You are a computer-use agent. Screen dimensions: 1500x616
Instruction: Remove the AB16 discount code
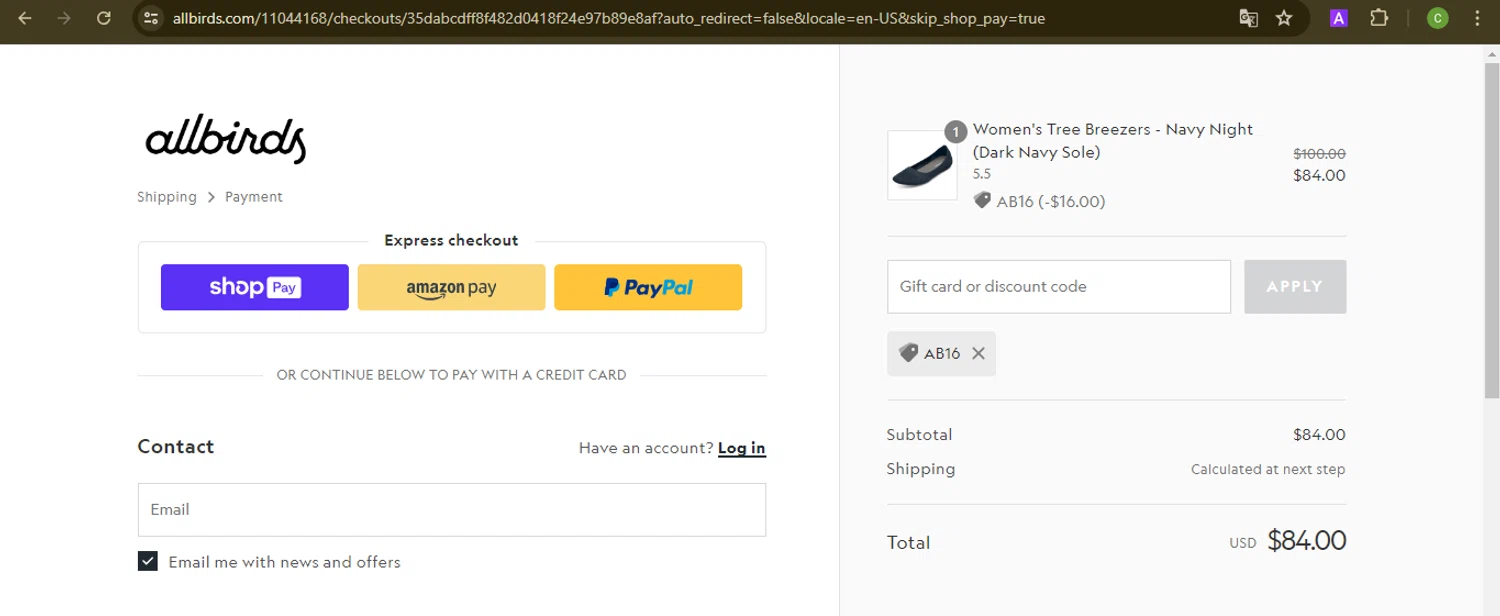tap(978, 353)
